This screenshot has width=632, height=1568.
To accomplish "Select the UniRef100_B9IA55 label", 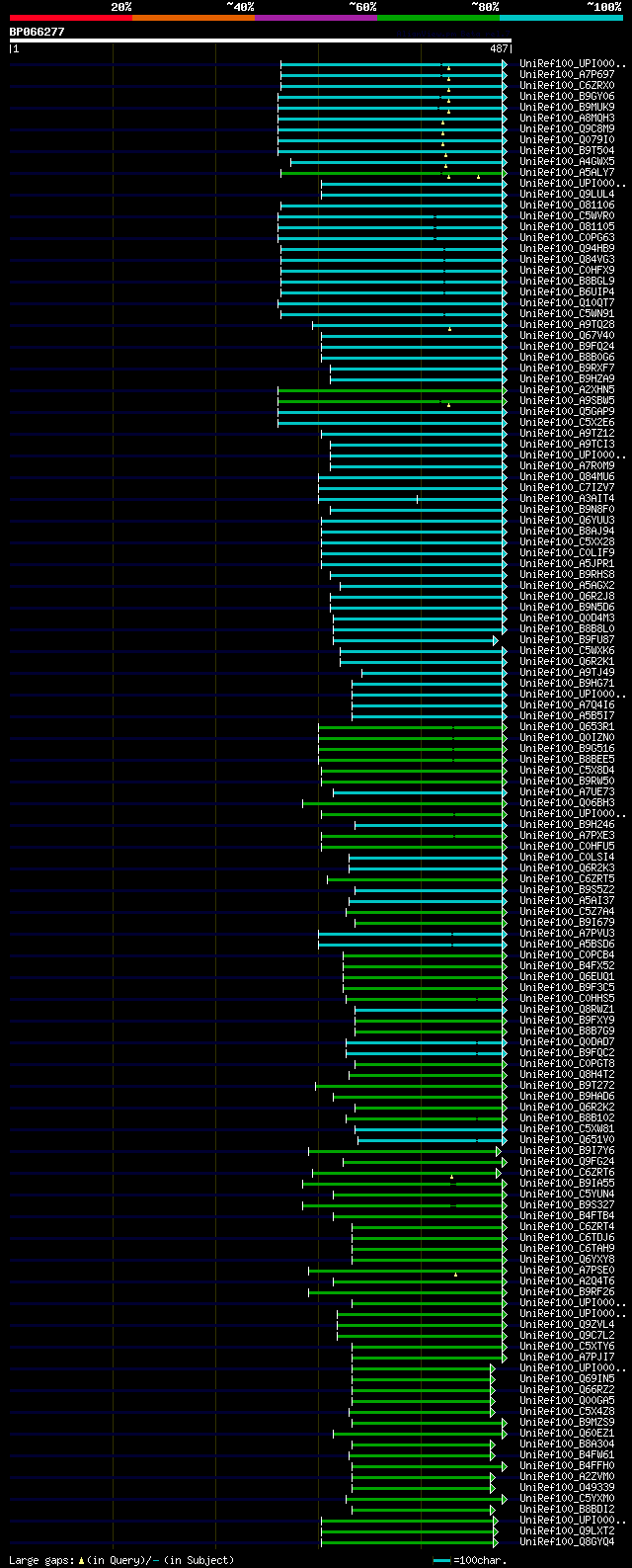I will click(567, 1183).
